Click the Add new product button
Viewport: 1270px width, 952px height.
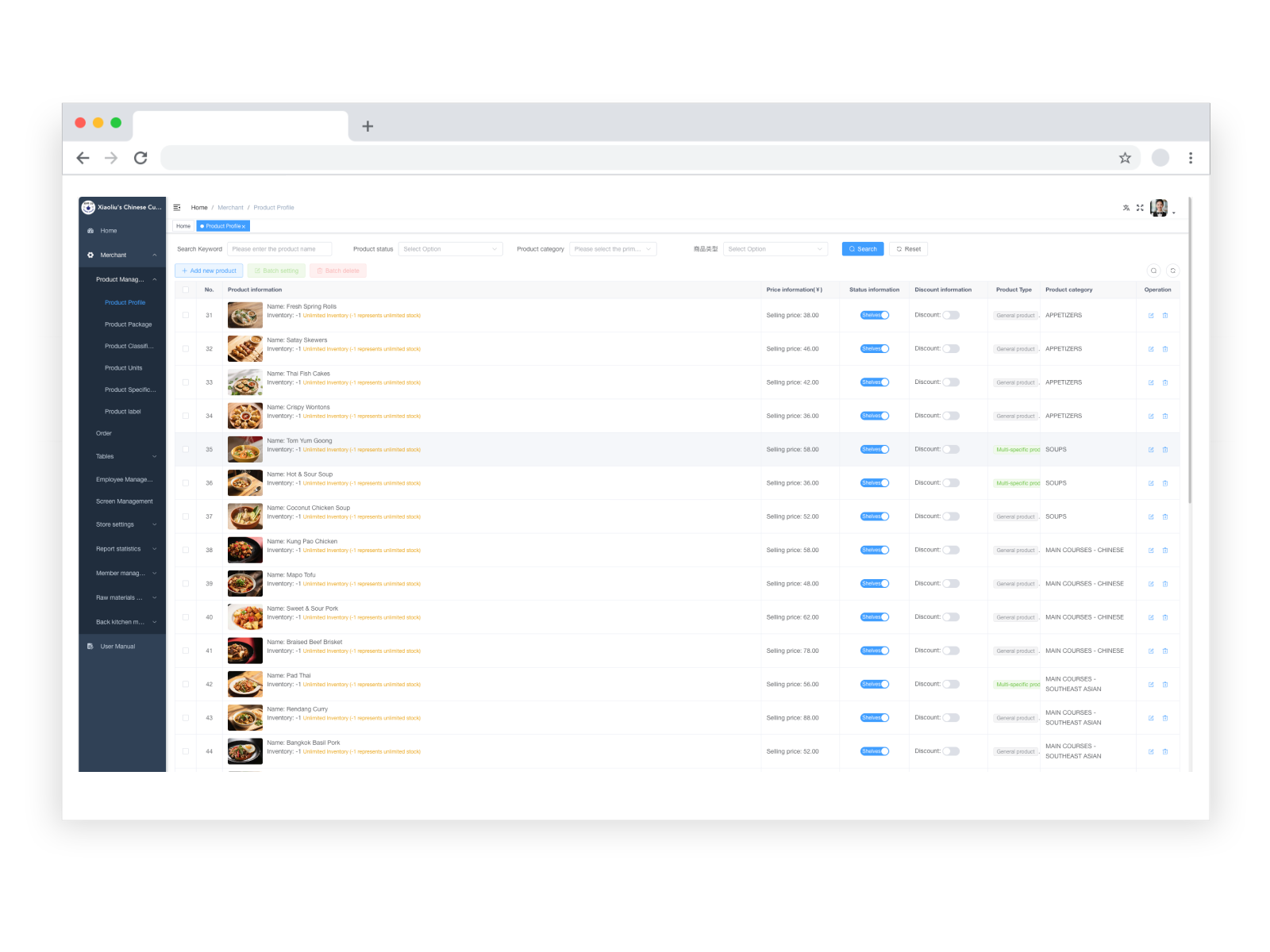point(209,271)
